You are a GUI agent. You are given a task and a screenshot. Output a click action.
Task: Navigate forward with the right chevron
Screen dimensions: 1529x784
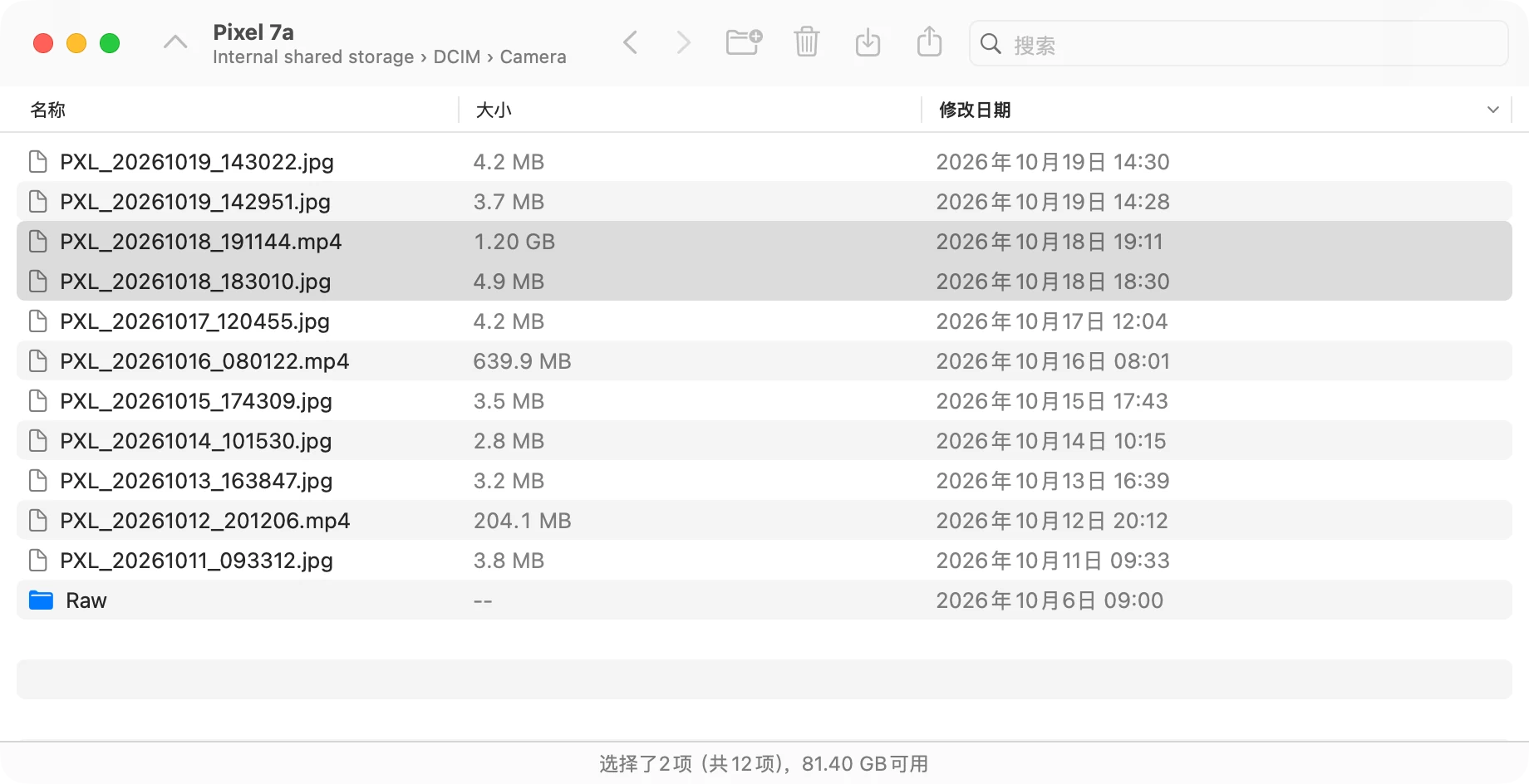point(683,42)
